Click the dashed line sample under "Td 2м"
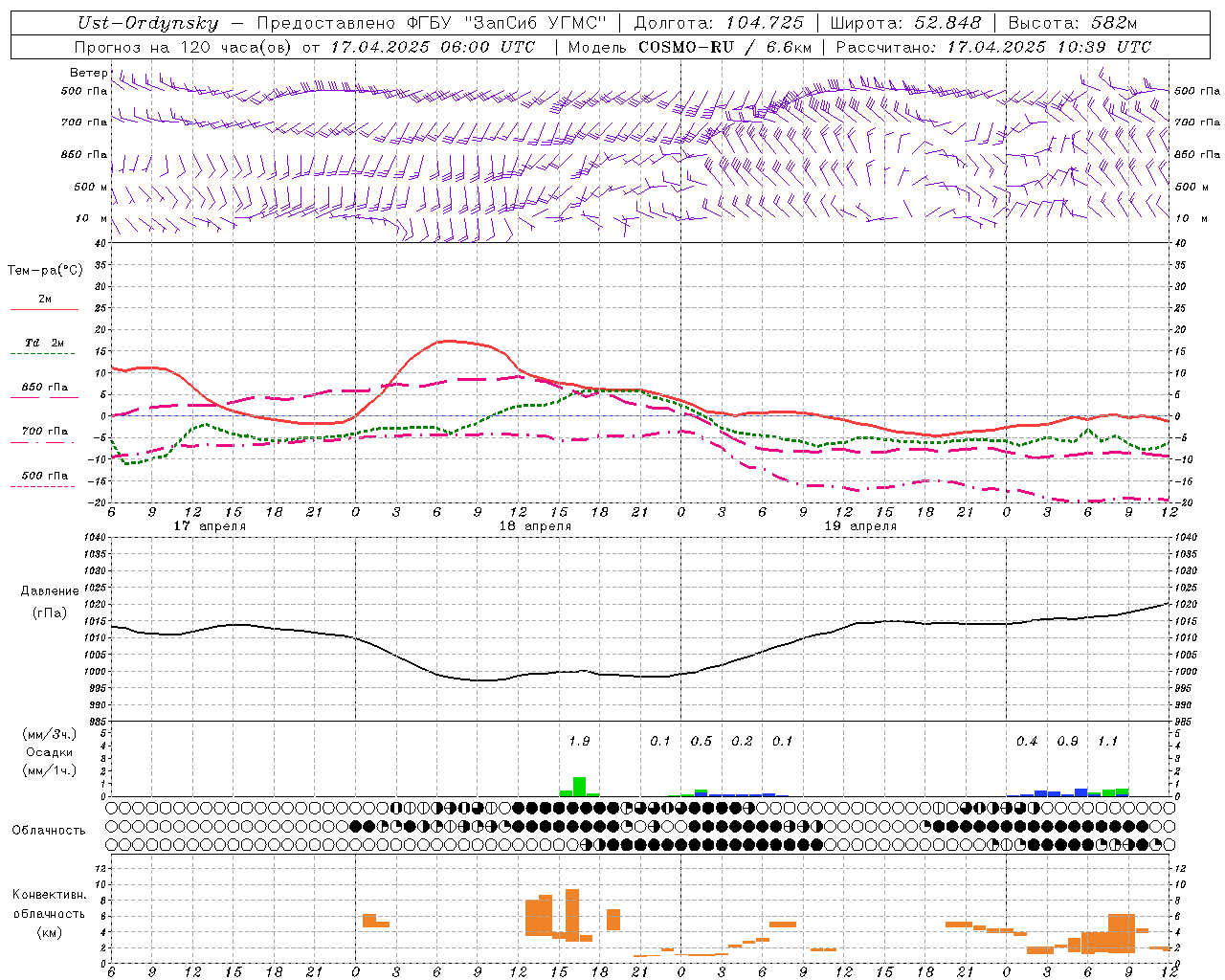1225x980 pixels. coord(42,354)
